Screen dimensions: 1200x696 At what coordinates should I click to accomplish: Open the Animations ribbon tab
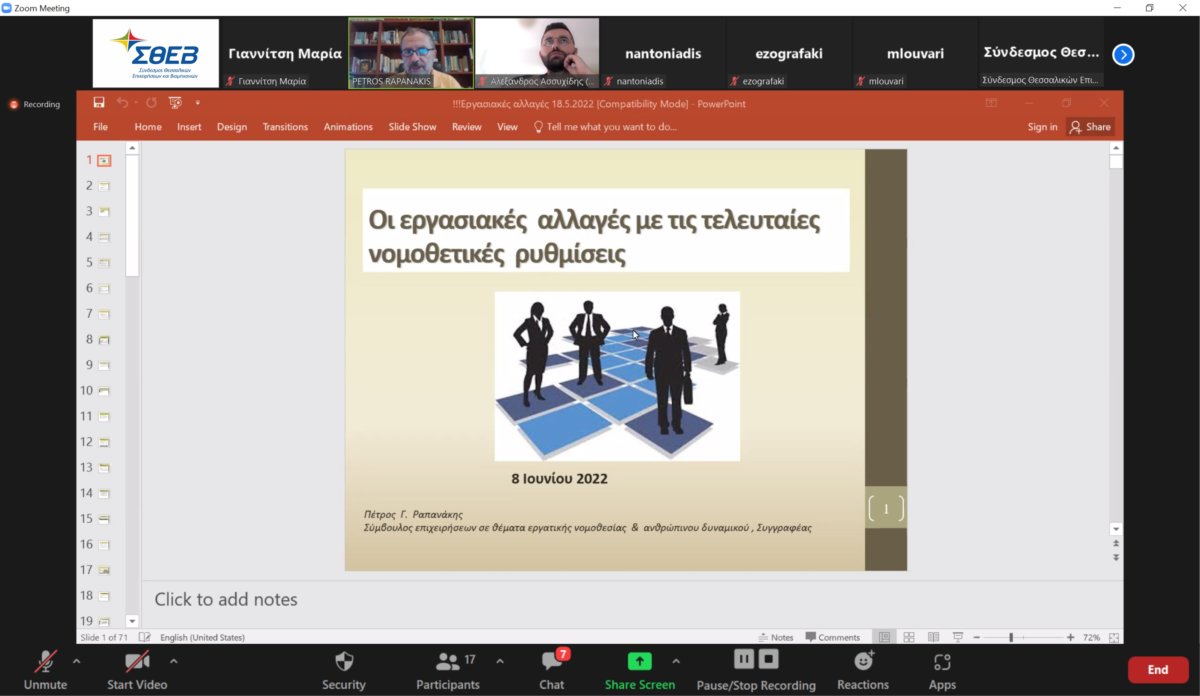348,127
